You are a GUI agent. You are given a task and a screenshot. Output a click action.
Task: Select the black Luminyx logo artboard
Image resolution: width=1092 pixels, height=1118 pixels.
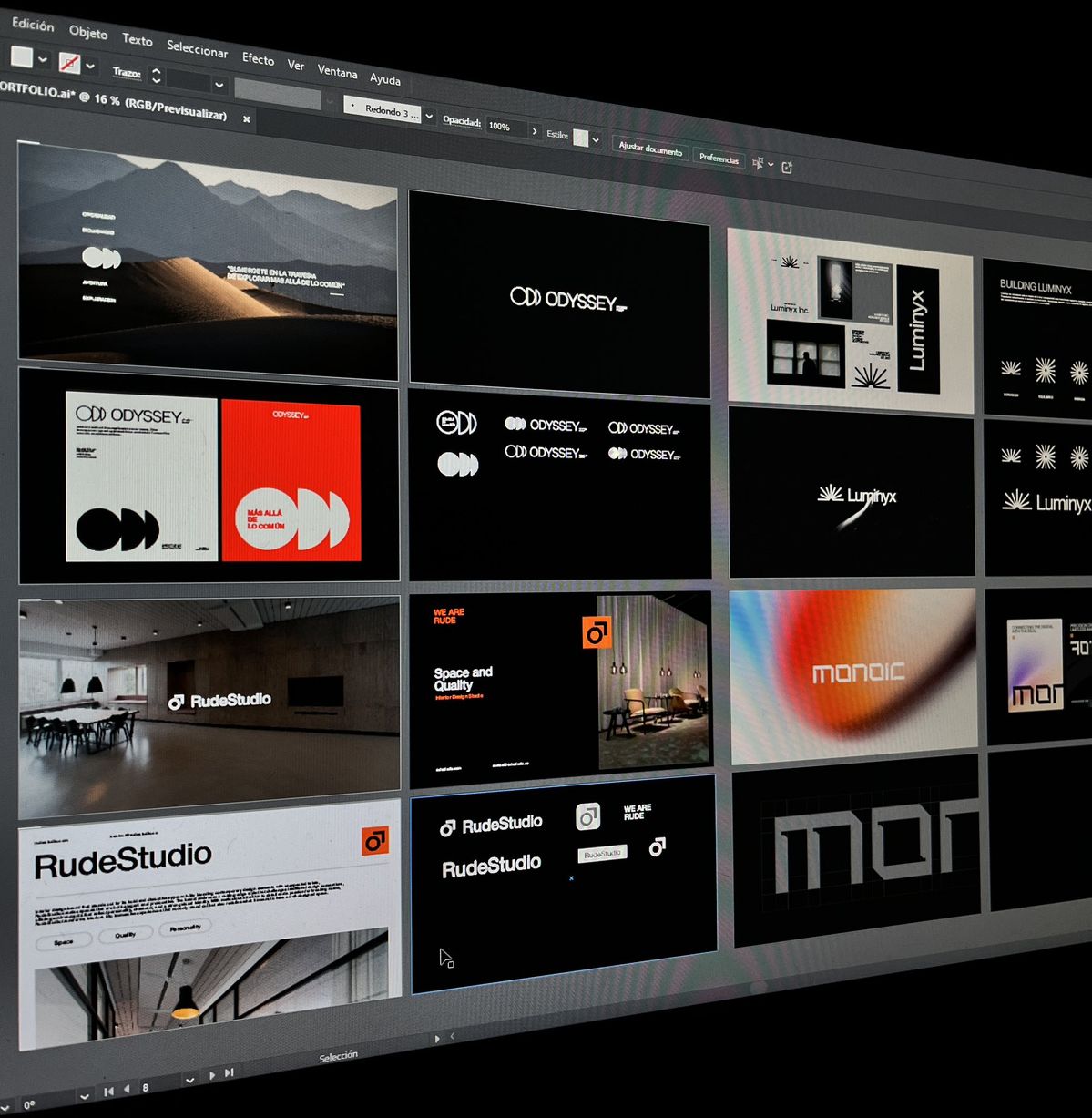852,493
